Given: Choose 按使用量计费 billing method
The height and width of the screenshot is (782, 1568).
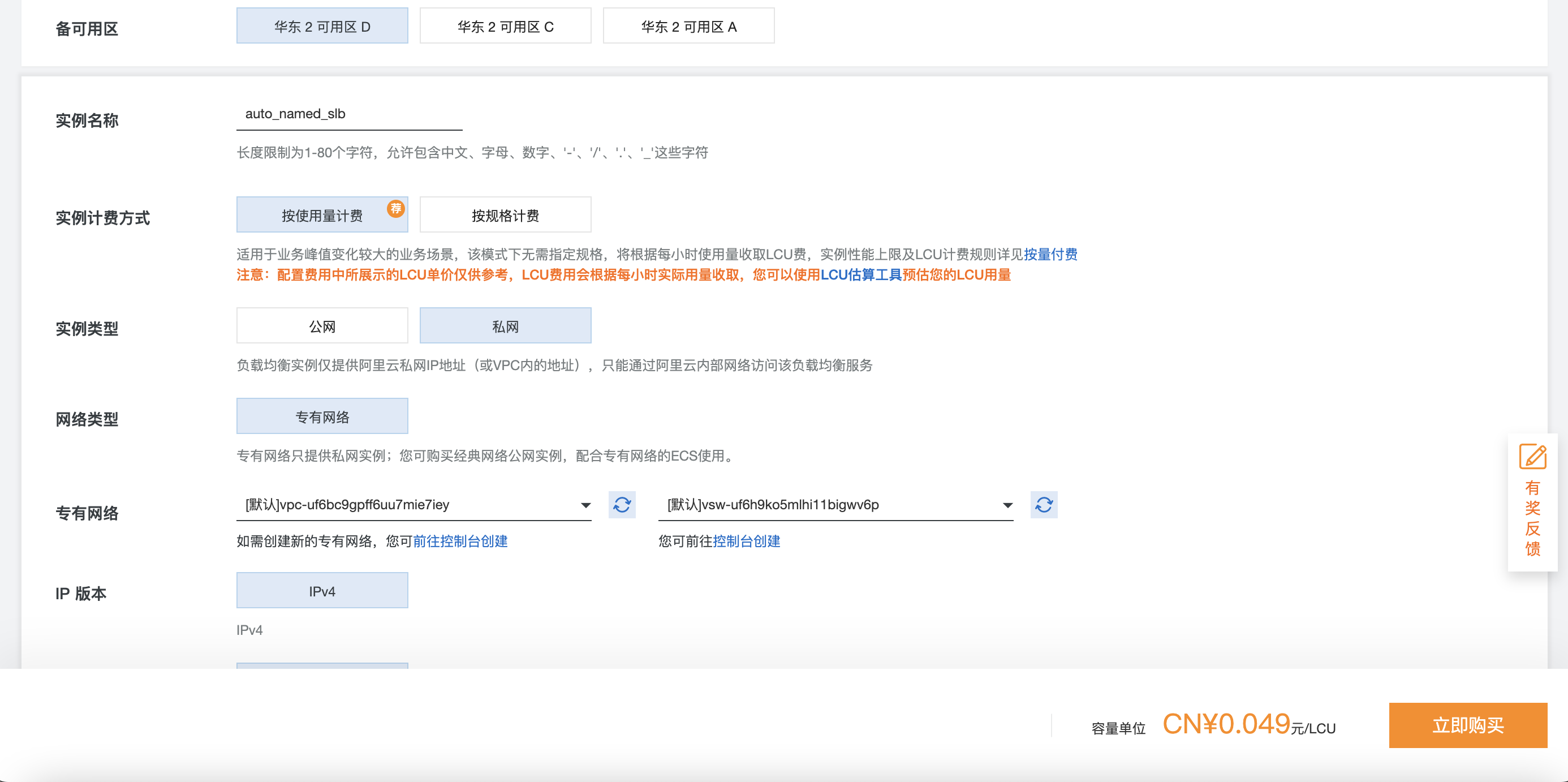Looking at the screenshot, I should coord(322,215).
